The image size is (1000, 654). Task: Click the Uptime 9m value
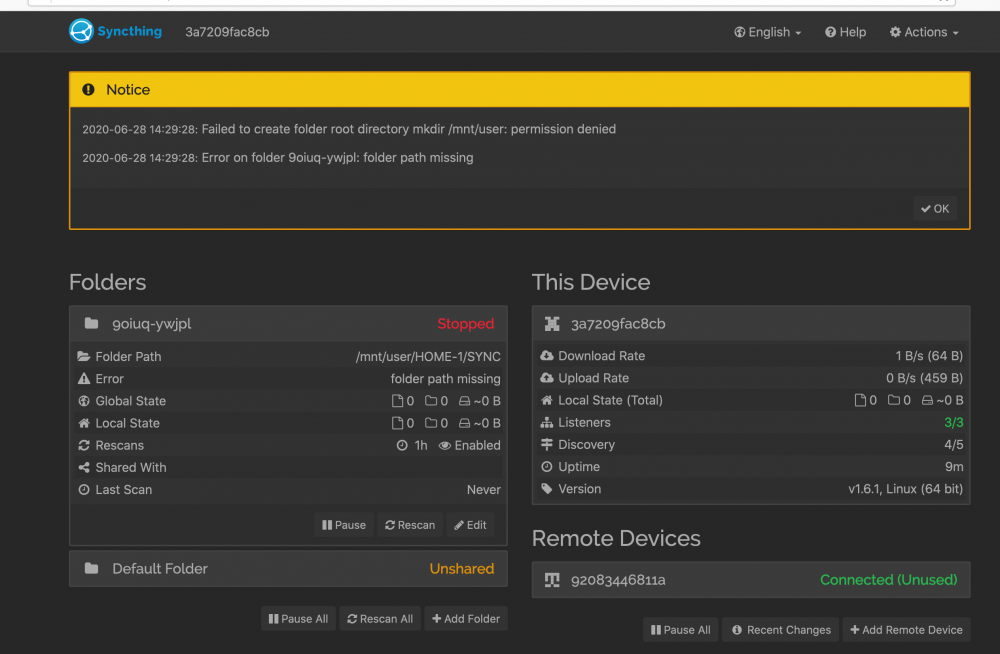(954, 466)
